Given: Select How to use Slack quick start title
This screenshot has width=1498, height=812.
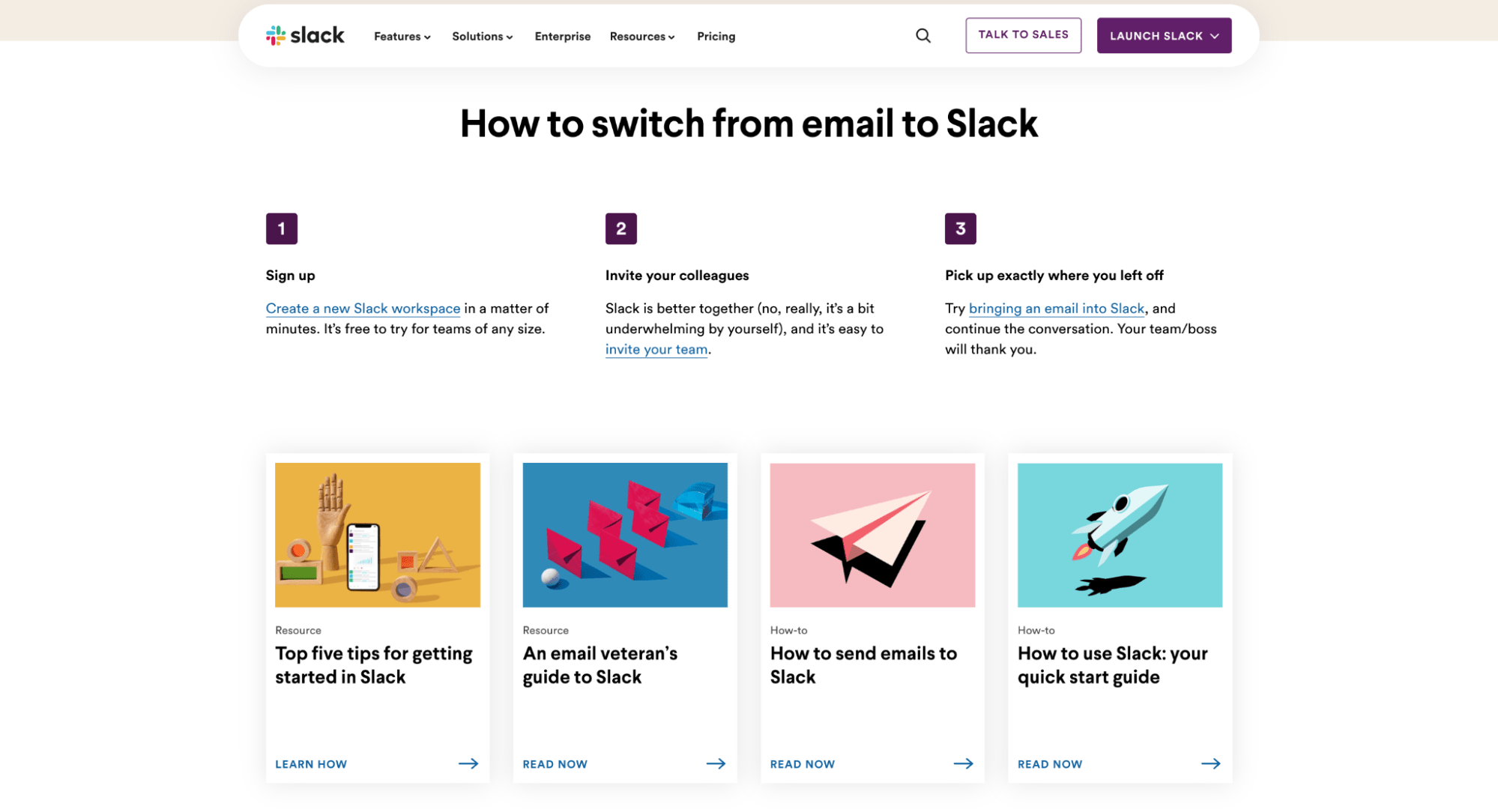Looking at the screenshot, I should (x=1112, y=665).
